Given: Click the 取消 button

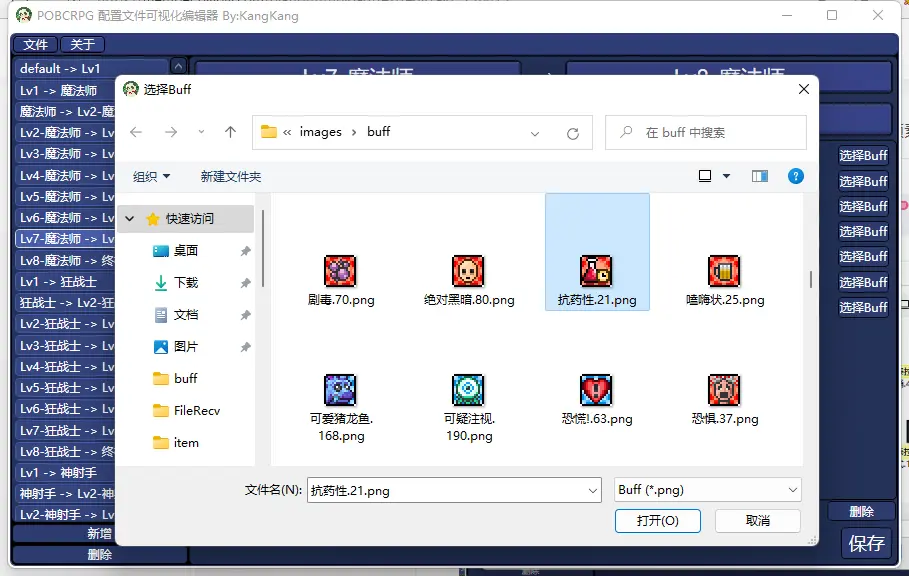Looking at the screenshot, I should tap(758, 521).
